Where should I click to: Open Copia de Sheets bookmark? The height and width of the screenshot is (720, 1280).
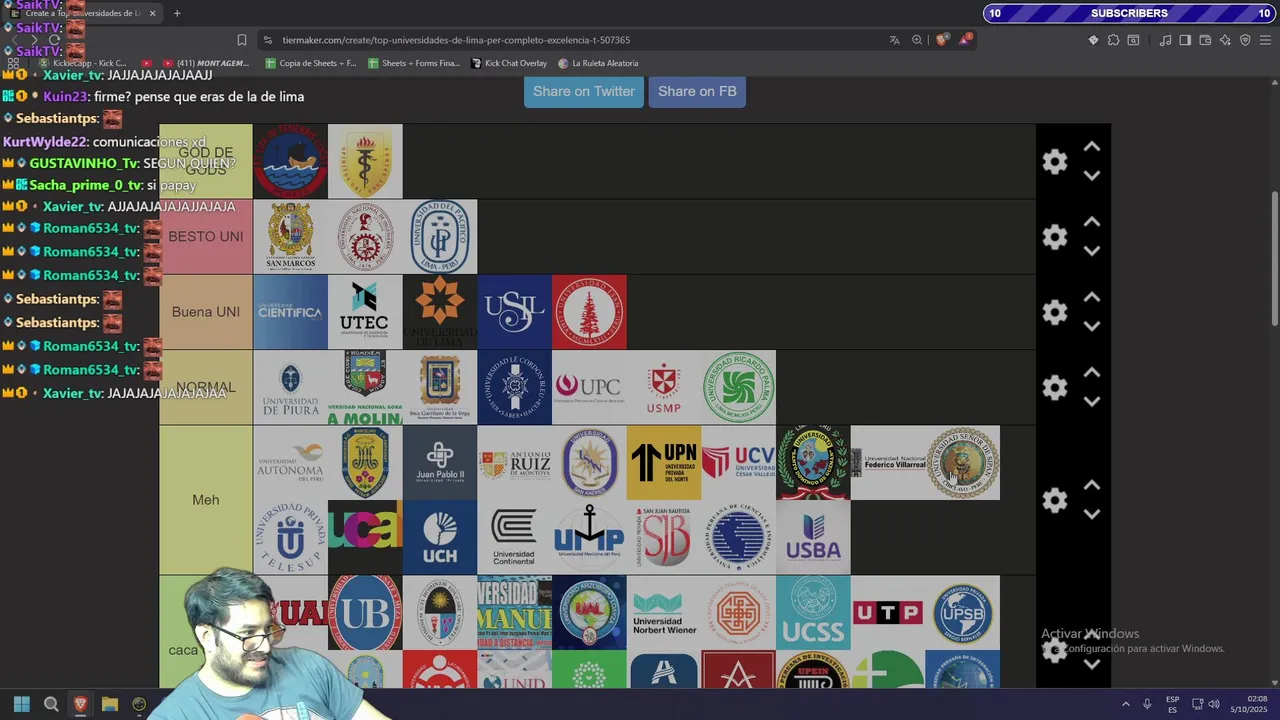[x=310, y=63]
